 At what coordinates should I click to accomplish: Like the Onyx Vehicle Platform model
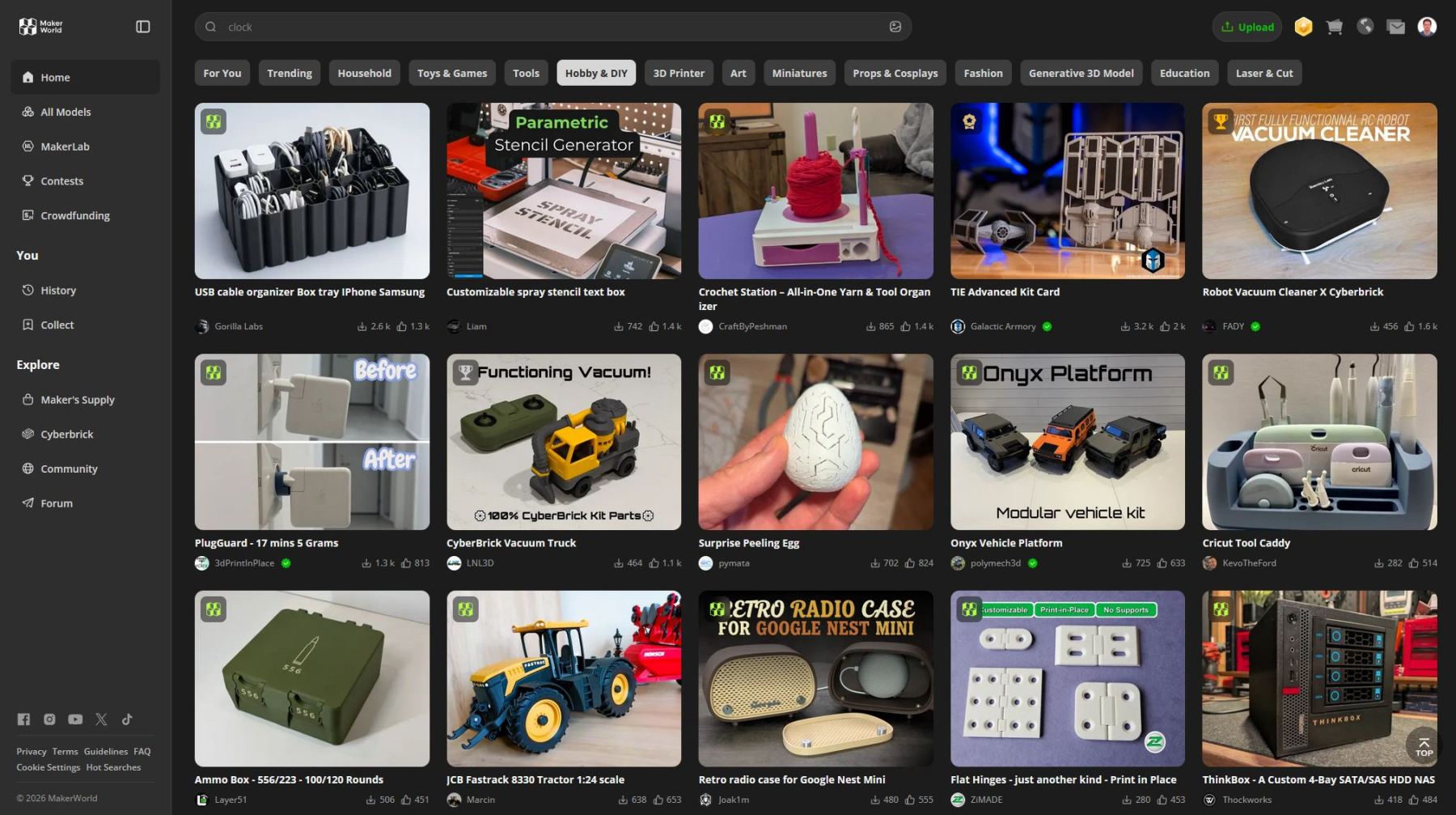click(1163, 563)
